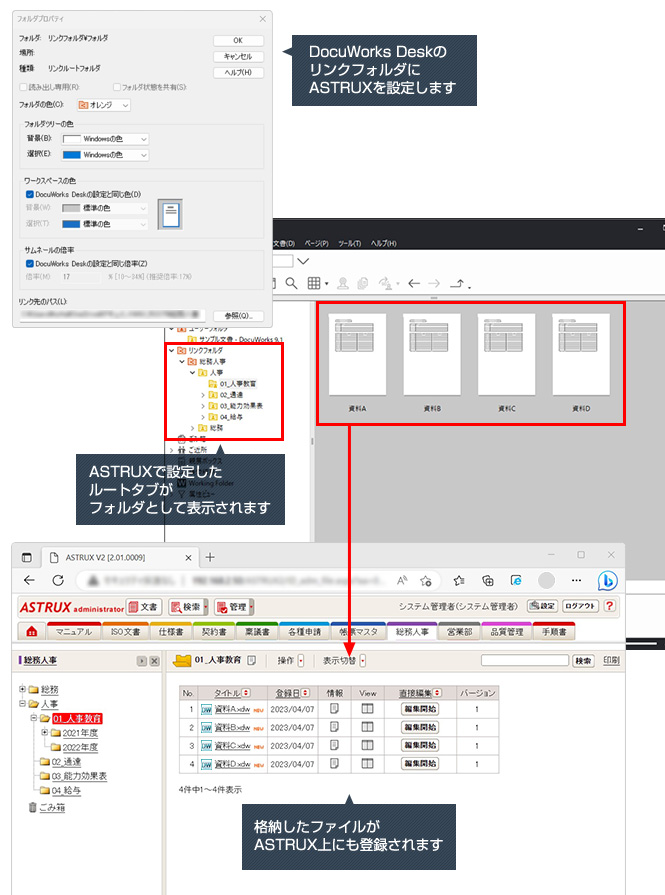The width and height of the screenshot is (665, 895).
Task: Collapse the リンクフォルダ tree node in DocuWorks
Action: pos(172,350)
